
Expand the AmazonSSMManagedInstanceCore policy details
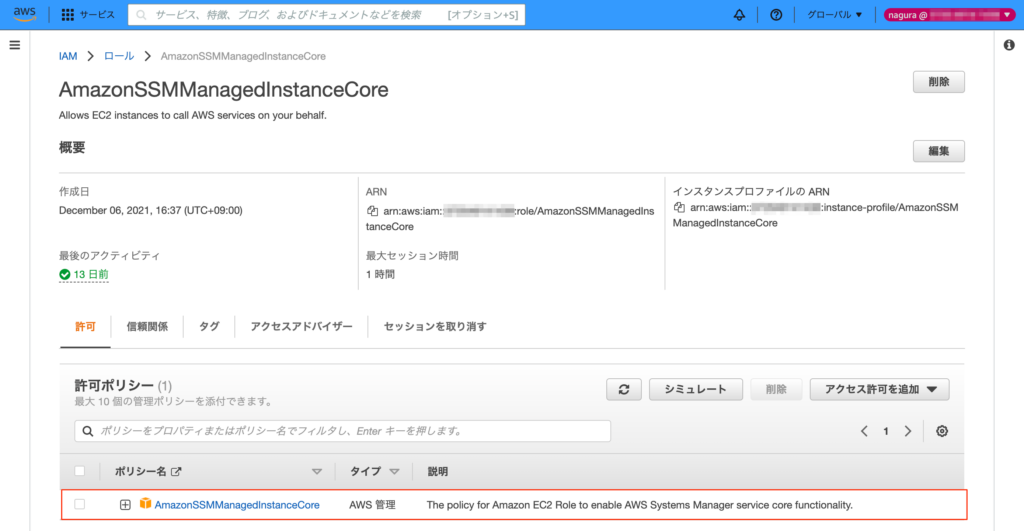tap(125, 505)
